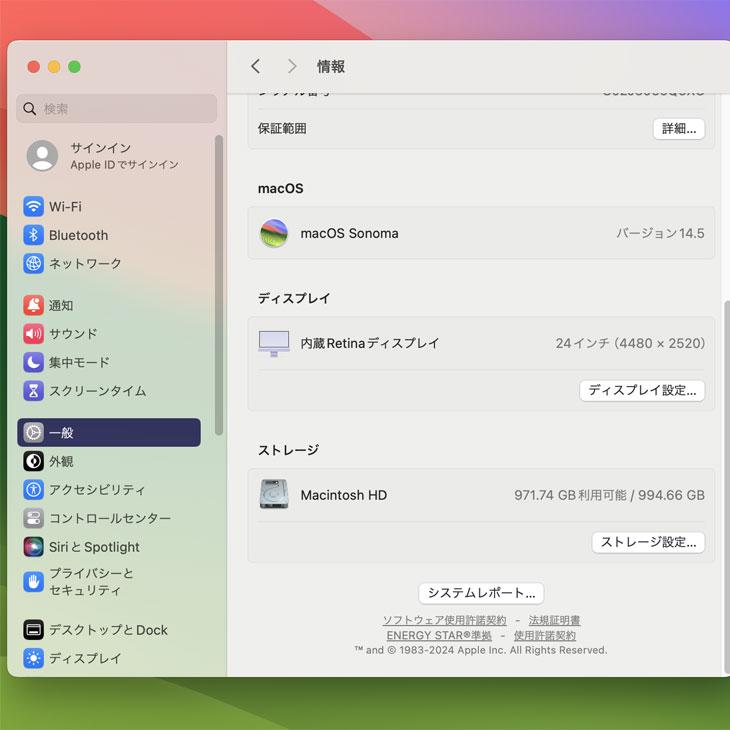Select デスクトップと Dock label
The width and height of the screenshot is (730, 730).
108,630
